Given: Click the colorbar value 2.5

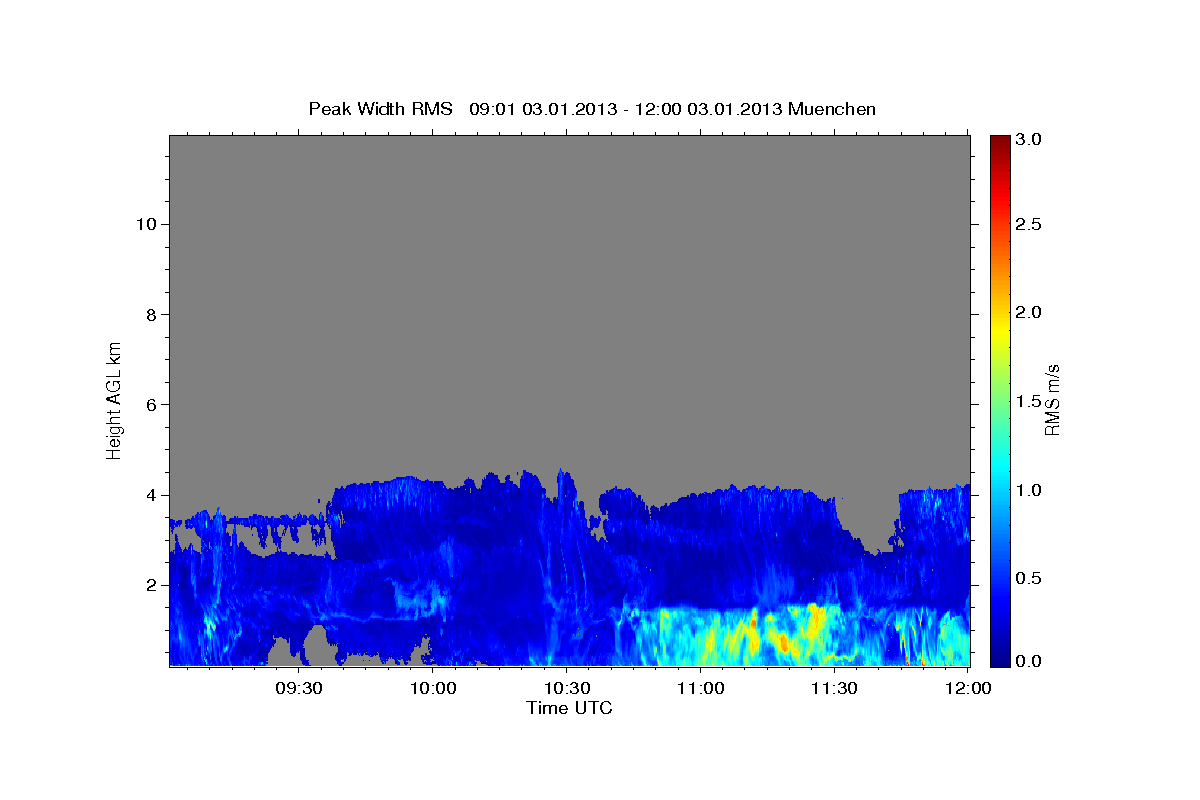Looking at the screenshot, I should 1030,224.
